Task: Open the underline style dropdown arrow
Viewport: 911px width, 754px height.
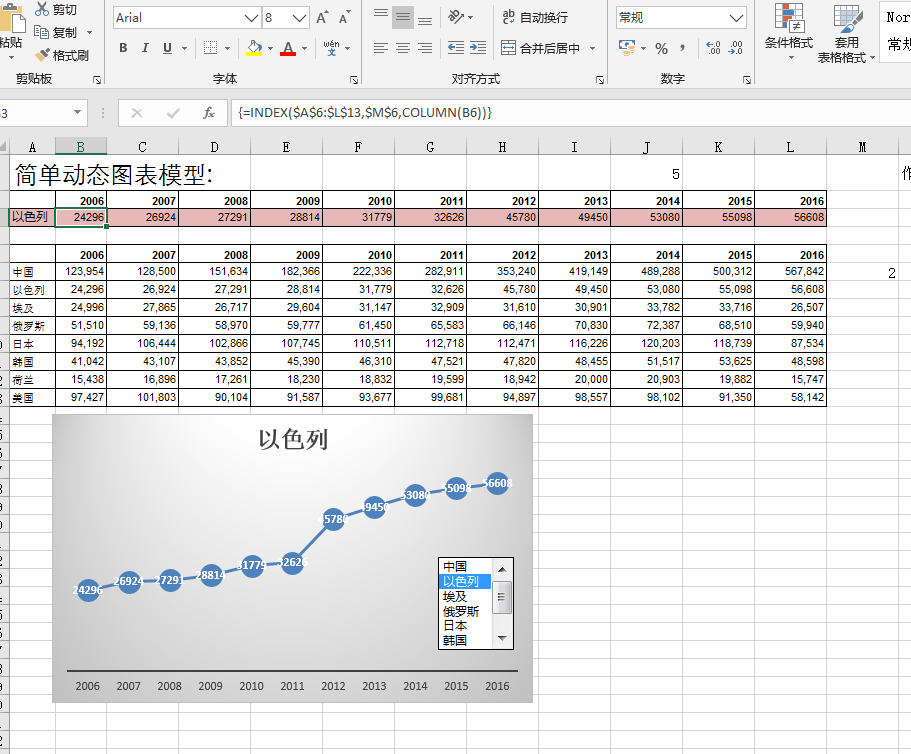Action: click(x=184, y=48)
